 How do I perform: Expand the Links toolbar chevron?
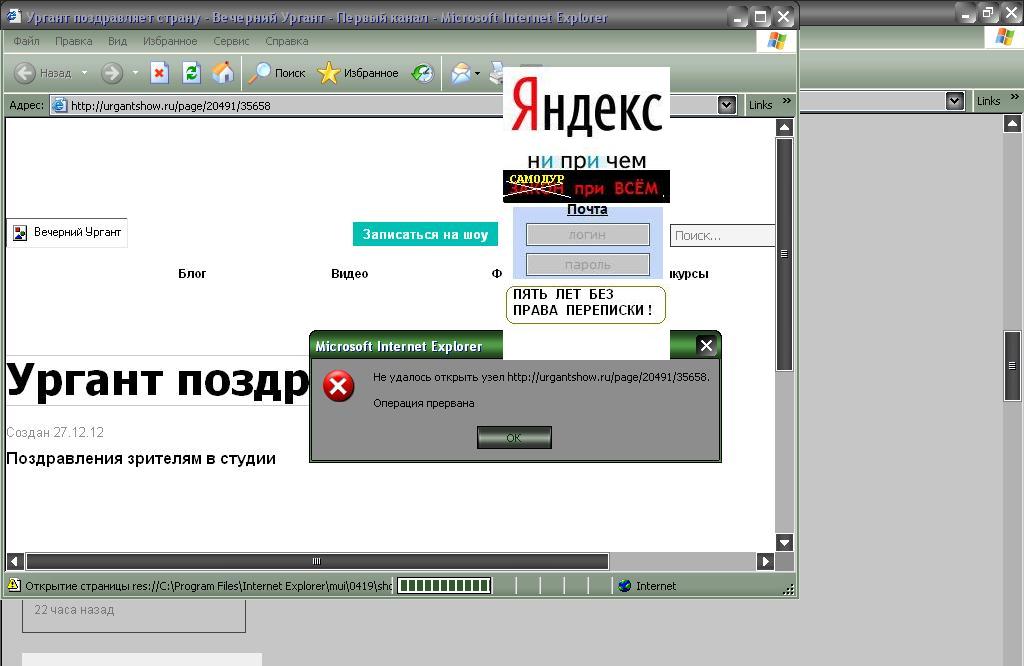pyautogui.click(x=786, y=101)
